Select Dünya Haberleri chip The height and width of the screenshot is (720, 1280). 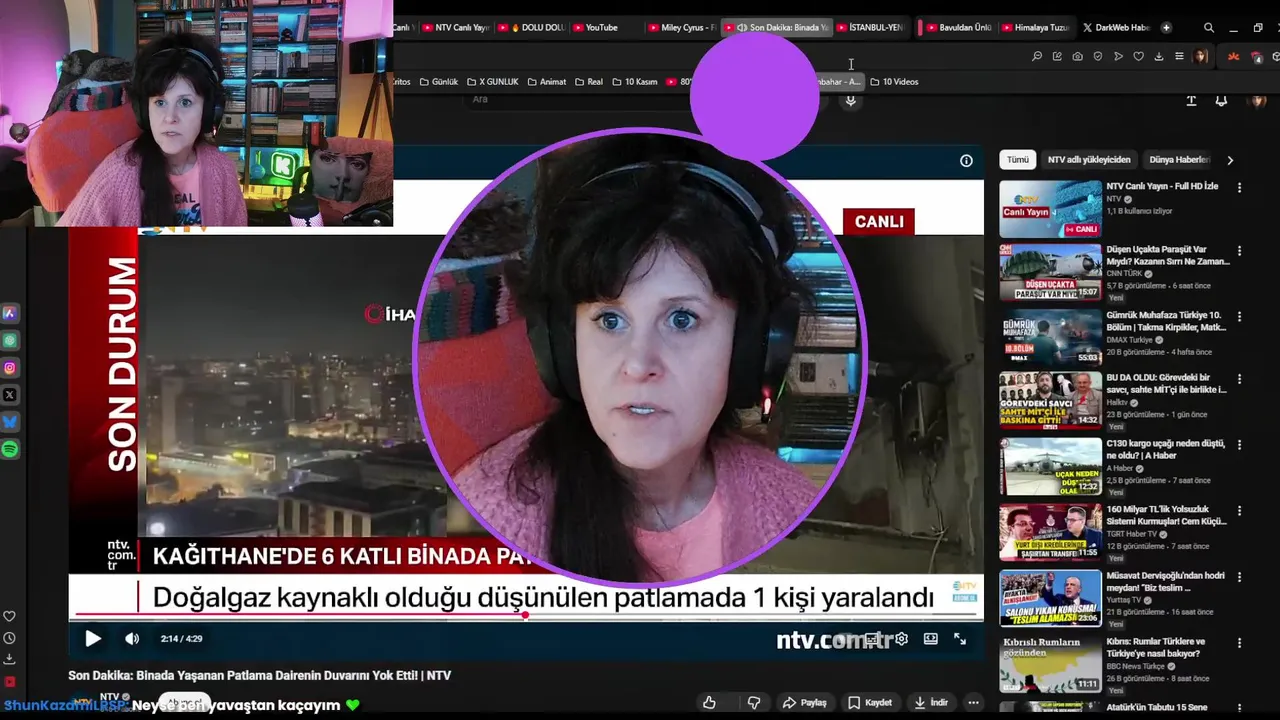[1180, 160]
